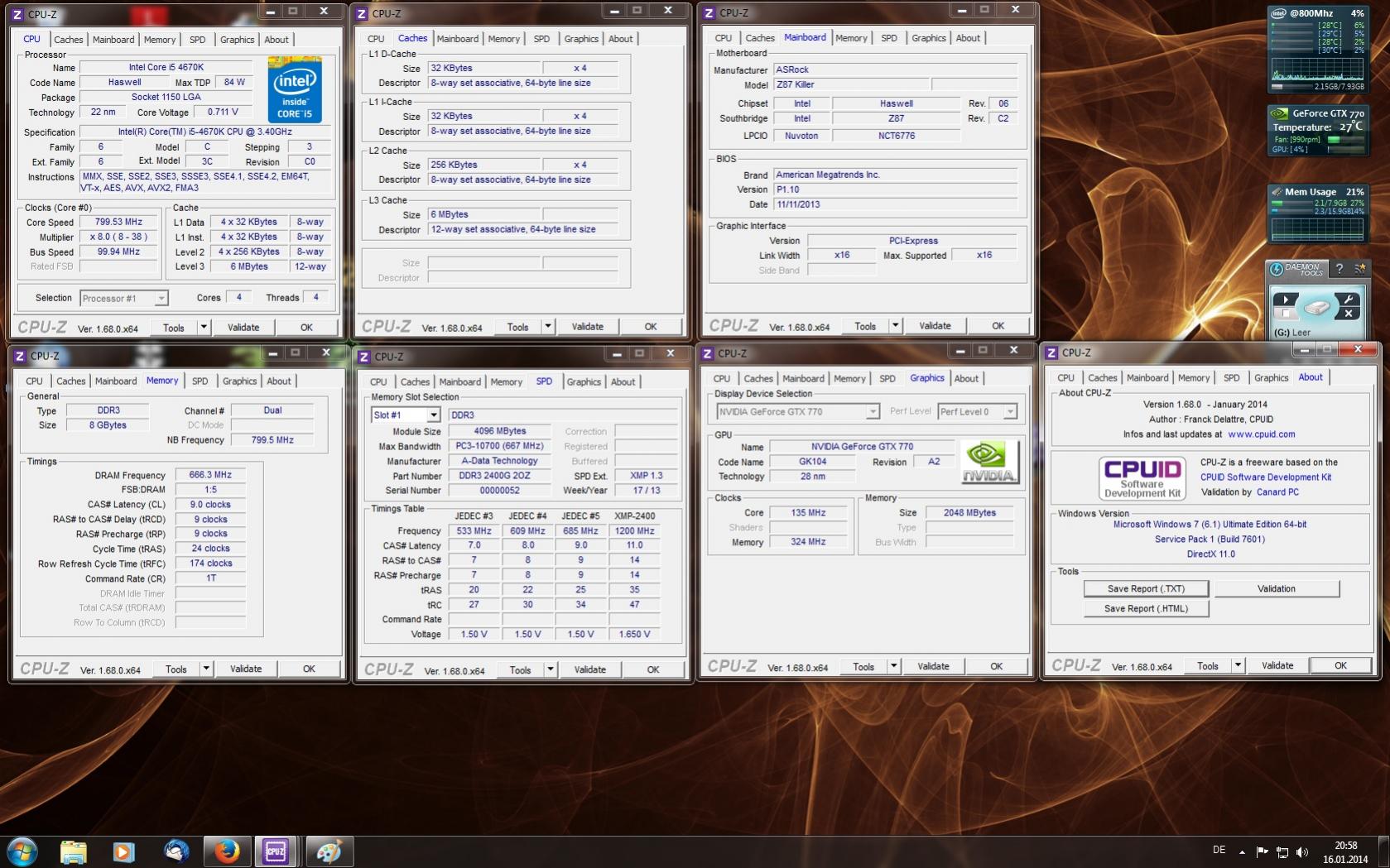
Task: Click the NVIDIA logo in the Graphics window
Action: pos(989,462)
